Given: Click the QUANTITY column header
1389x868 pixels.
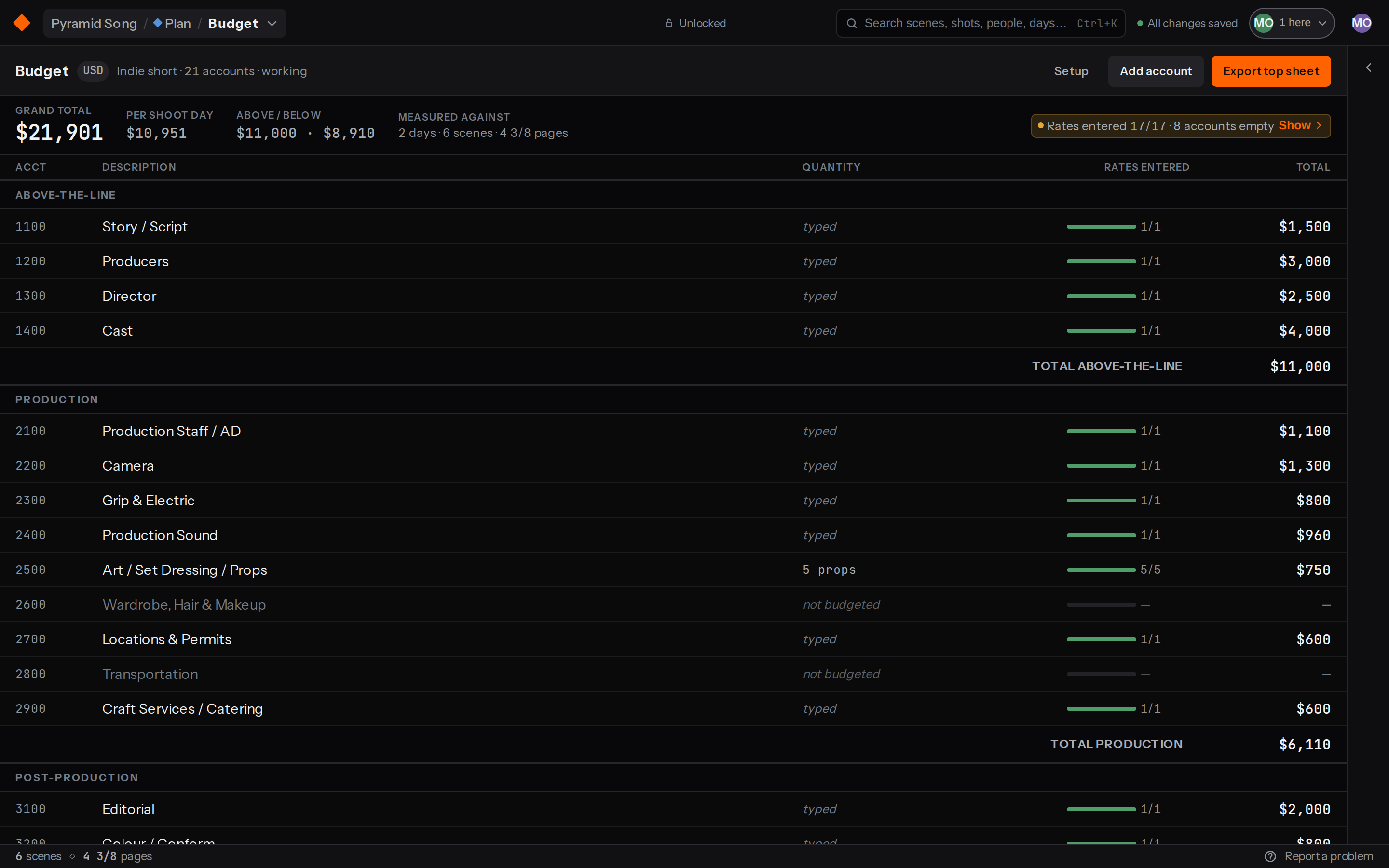Looking at the screenshot, I should pos(831,167).
